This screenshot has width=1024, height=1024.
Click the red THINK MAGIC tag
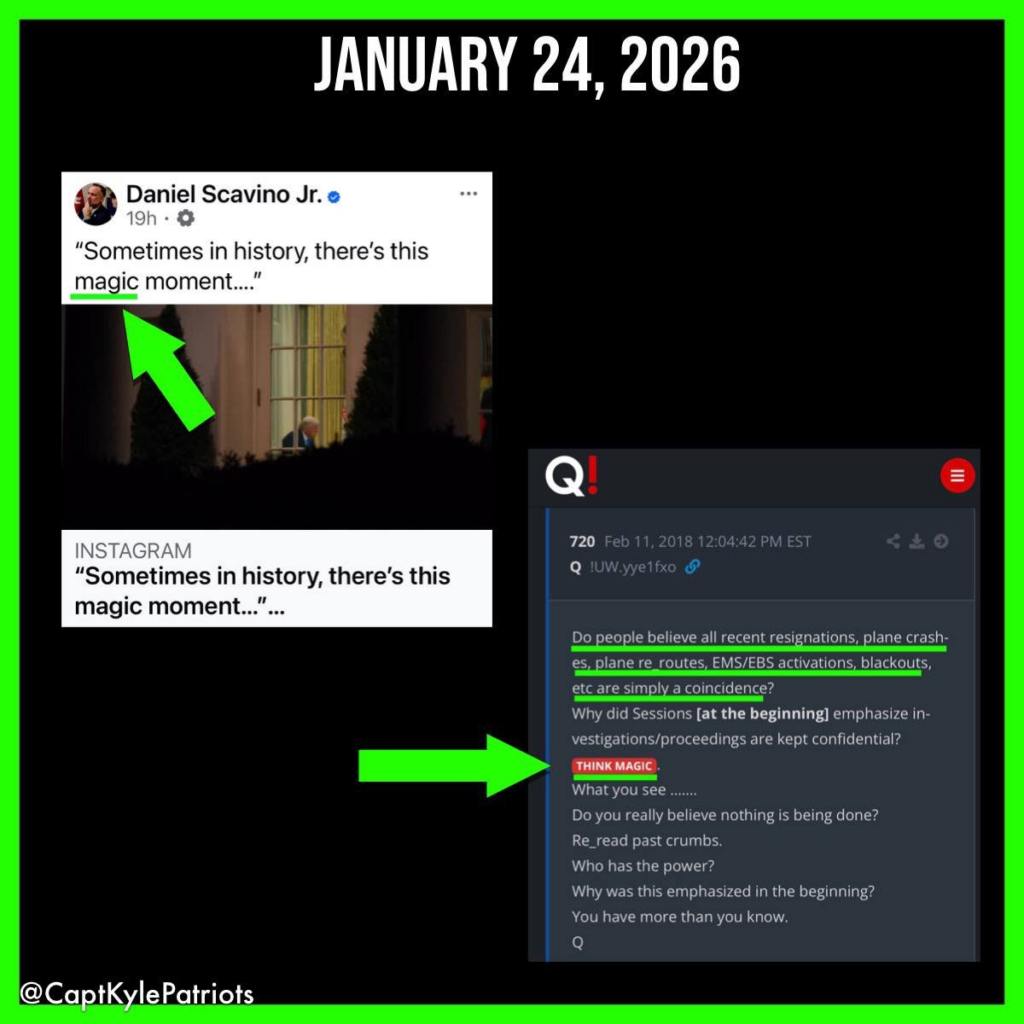pos(614,765)
